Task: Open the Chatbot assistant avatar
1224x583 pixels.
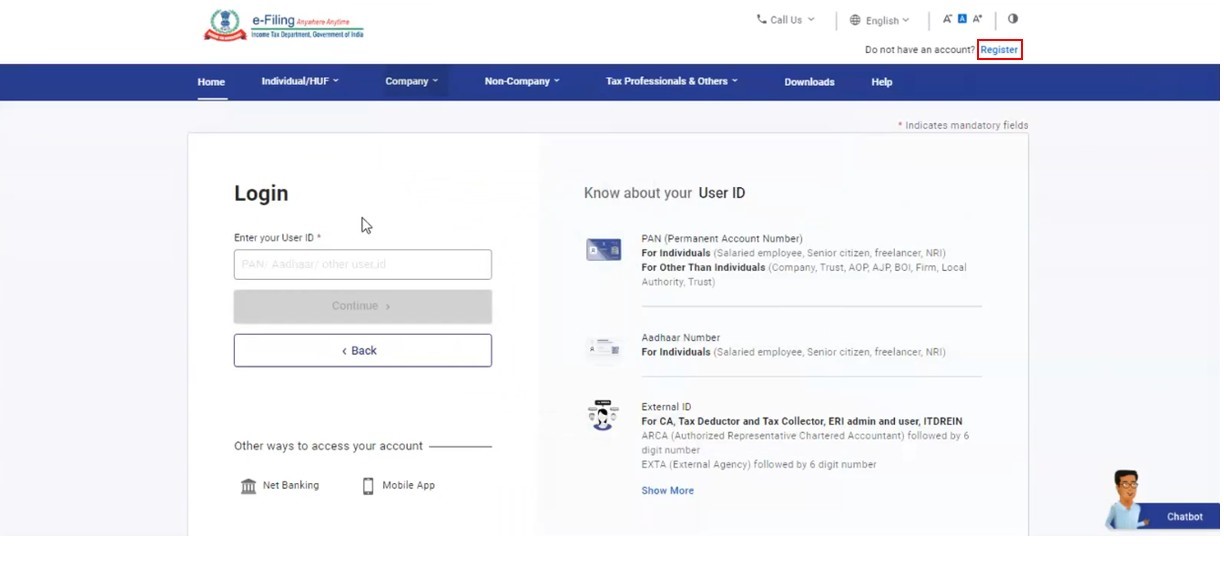Action: [1127, 498]
